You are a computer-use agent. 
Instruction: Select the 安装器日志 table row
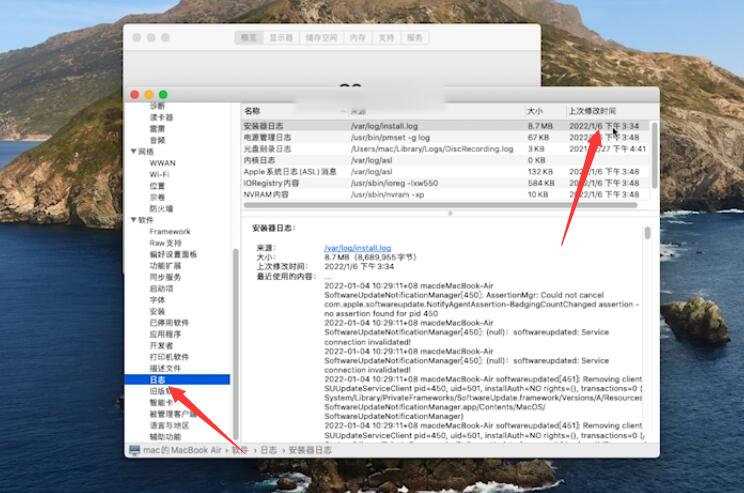point(446,126)
